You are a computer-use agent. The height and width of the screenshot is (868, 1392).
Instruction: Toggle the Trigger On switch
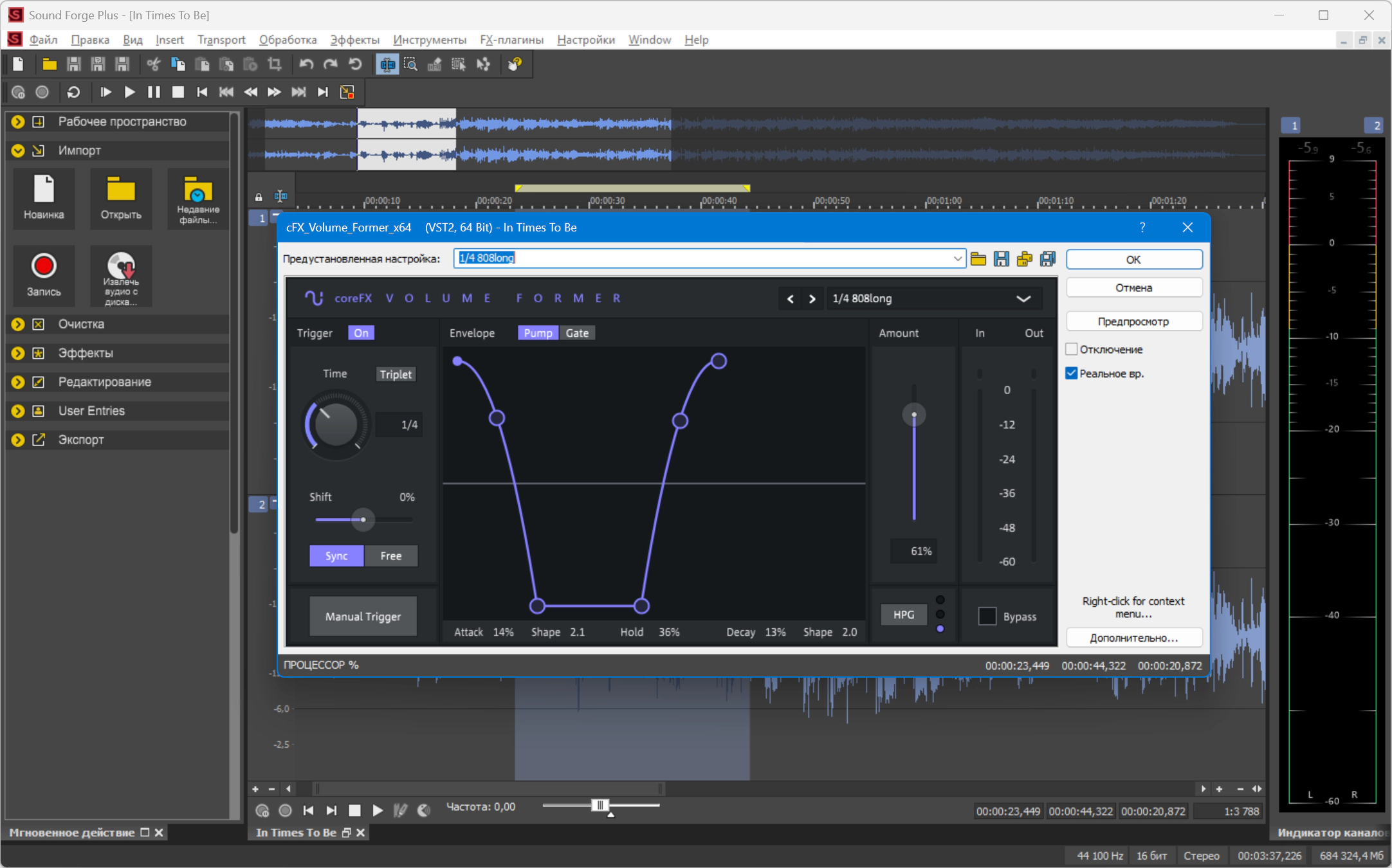tap(361, 333)
